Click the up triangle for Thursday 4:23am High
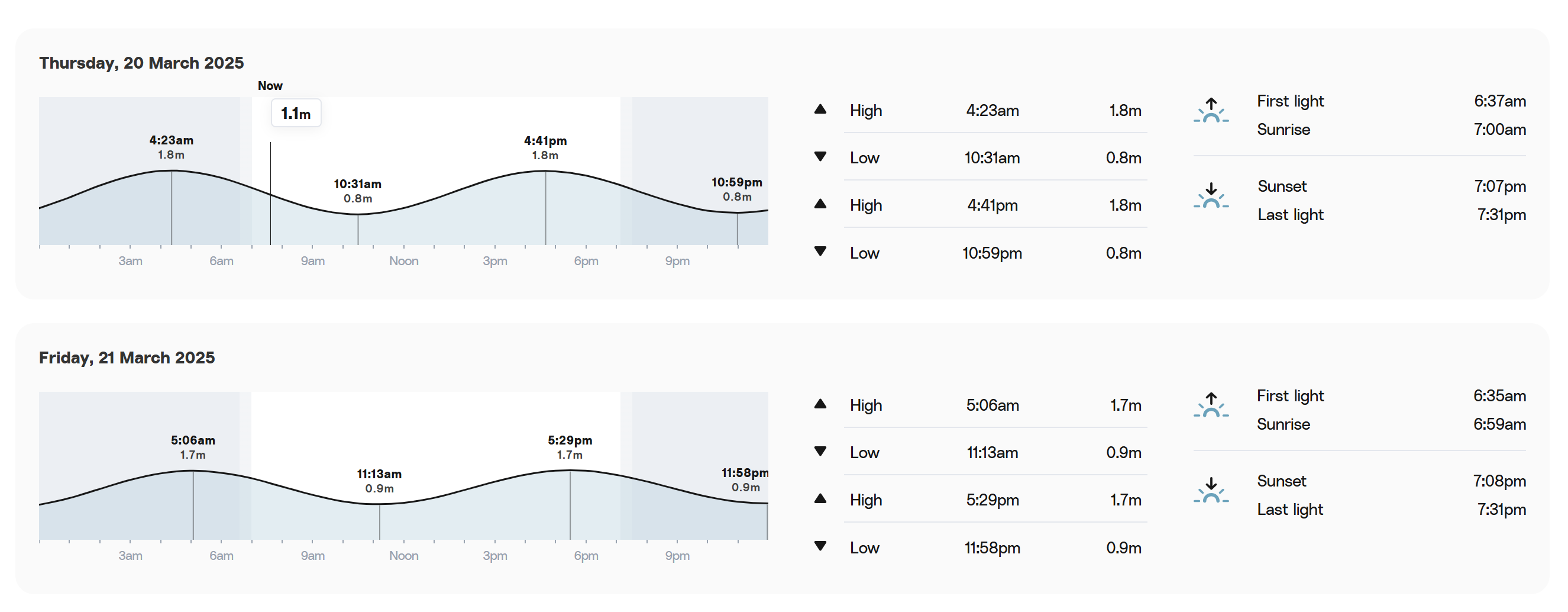Image resolution: width=1568 pixels, height=612 pixels. pyautogui.click(x=820, y=109)
